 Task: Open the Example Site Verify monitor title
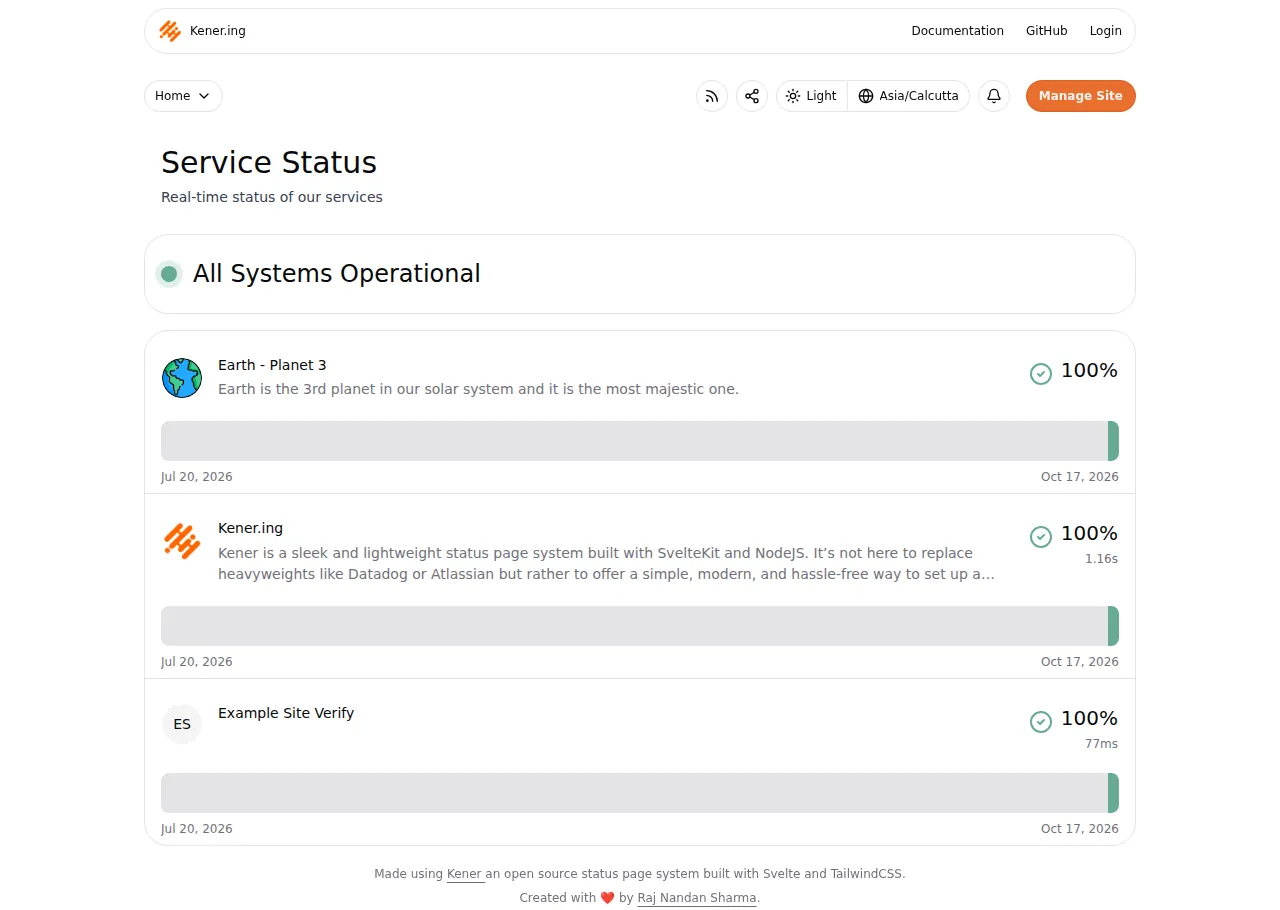click(x=286, y=713)
